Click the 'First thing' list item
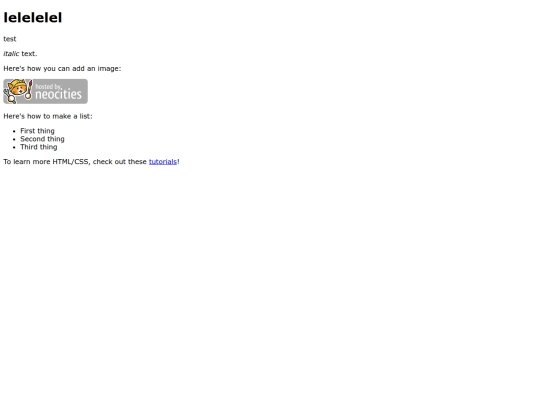The height and width of the screenshot is (405, 540). pos(37,131)
